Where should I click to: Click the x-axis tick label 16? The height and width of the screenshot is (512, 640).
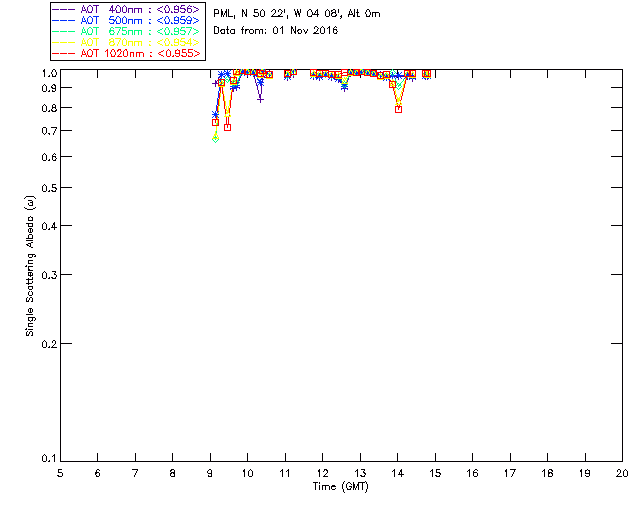pyautogui.click(x=473, y=473)
